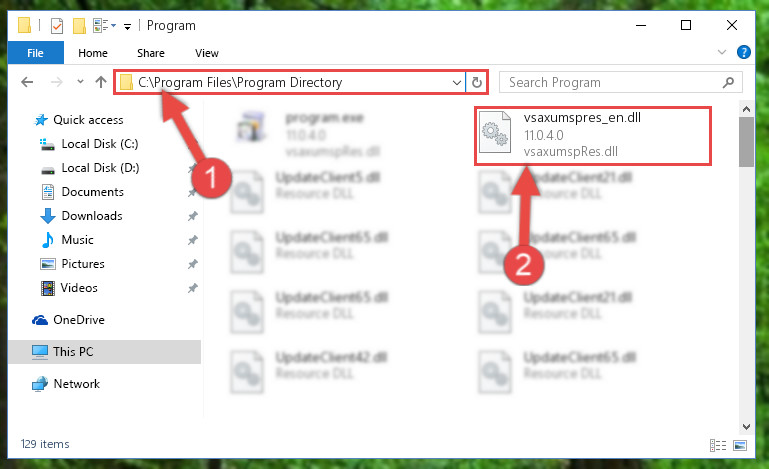
Task: Open the File menu
Action: coord(35,53)
